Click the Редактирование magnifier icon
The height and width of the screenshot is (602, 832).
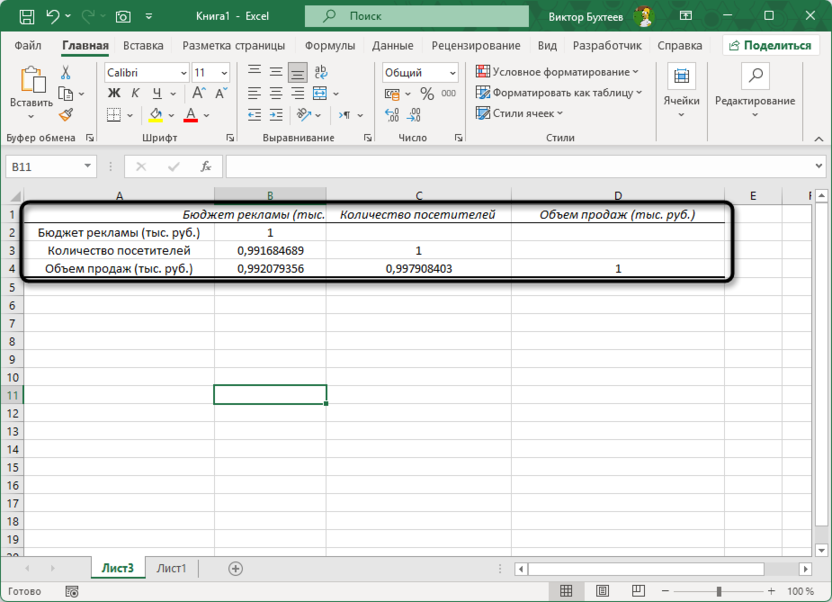(755, 78)
